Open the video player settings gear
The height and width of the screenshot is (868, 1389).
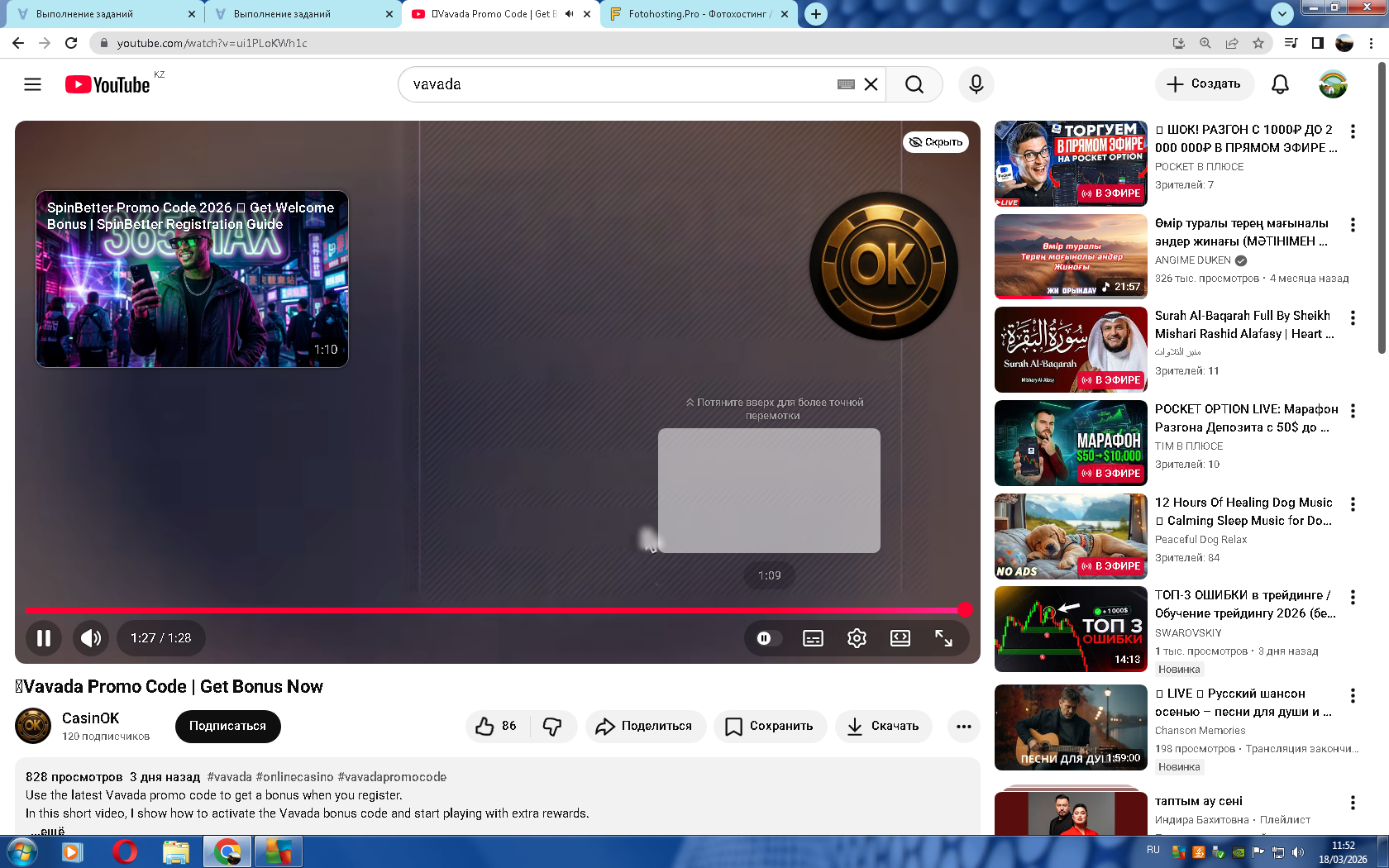point(857,638)
